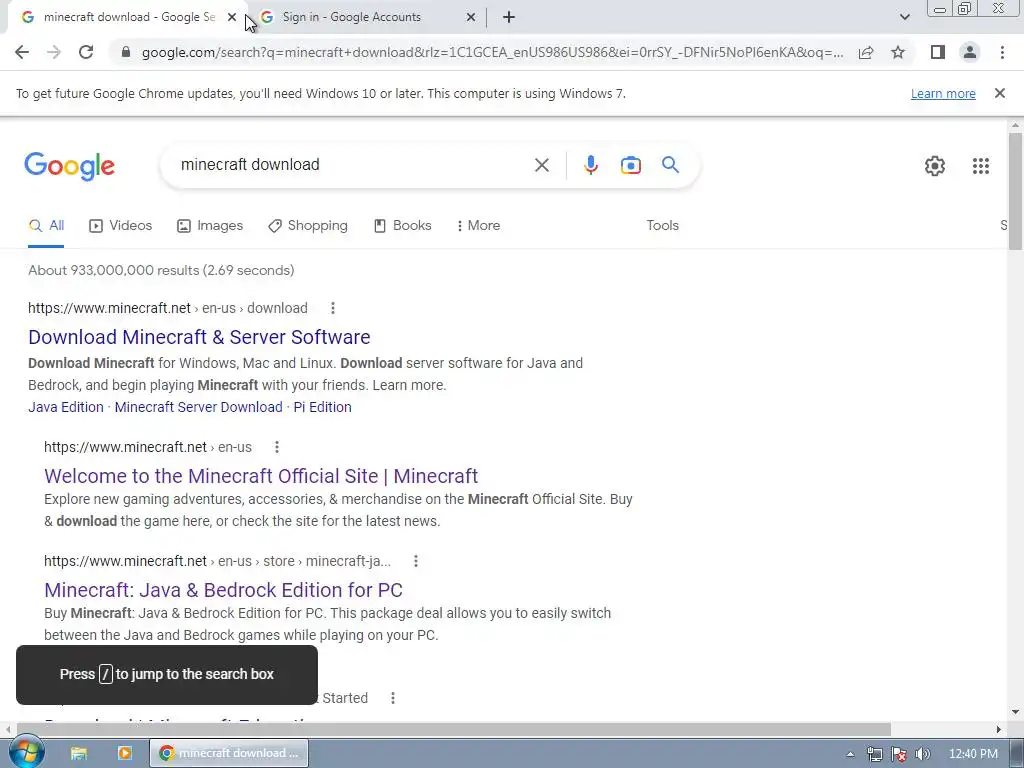Open a new tab with the plus button
1024x768 pixels.
click(509, 17)
